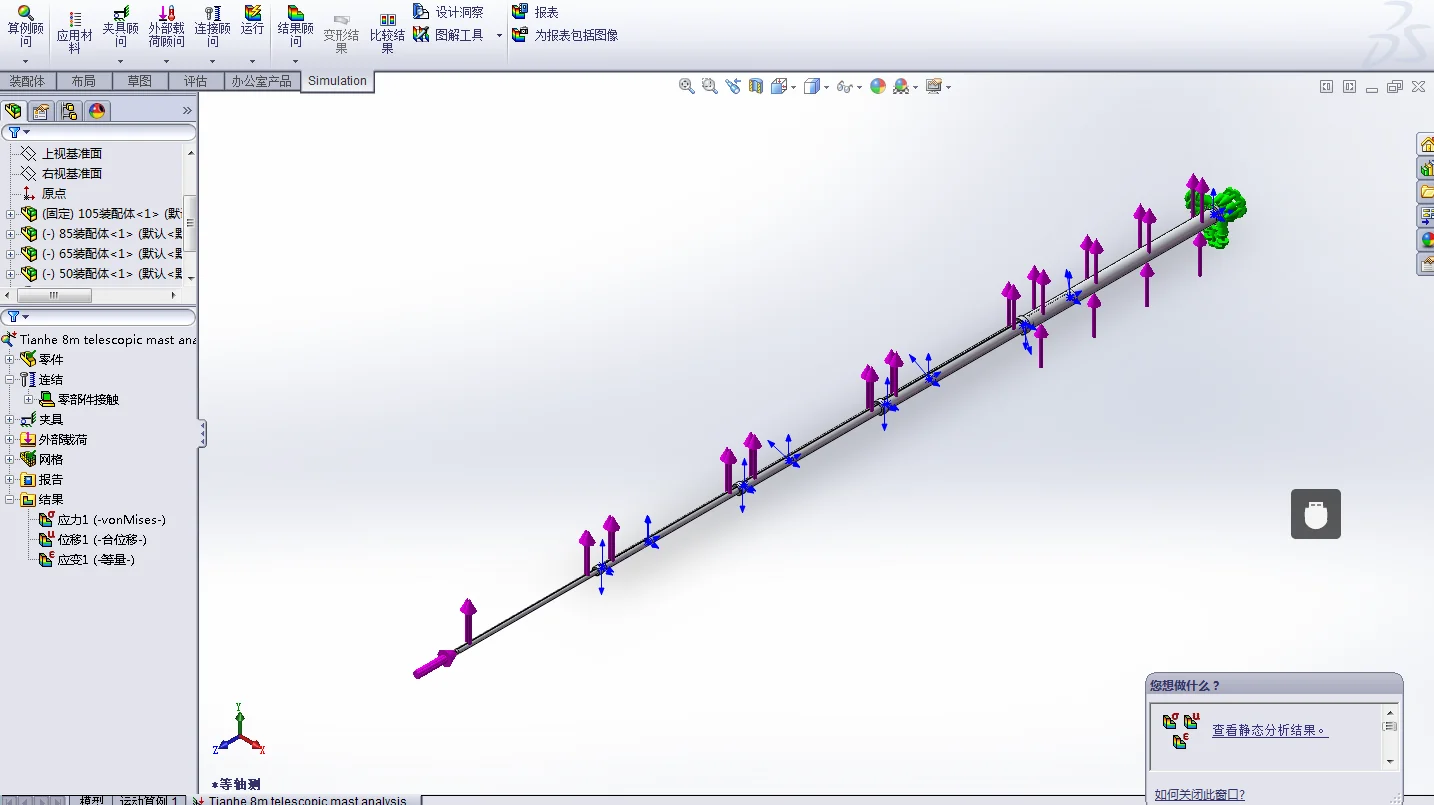Click the 设计洞察 design insight button

pos(448,12)
